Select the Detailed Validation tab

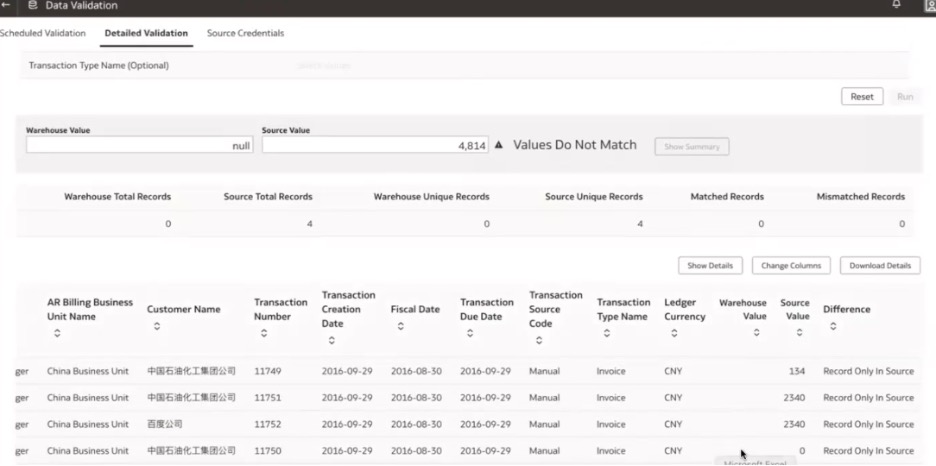tap(146, 33)
